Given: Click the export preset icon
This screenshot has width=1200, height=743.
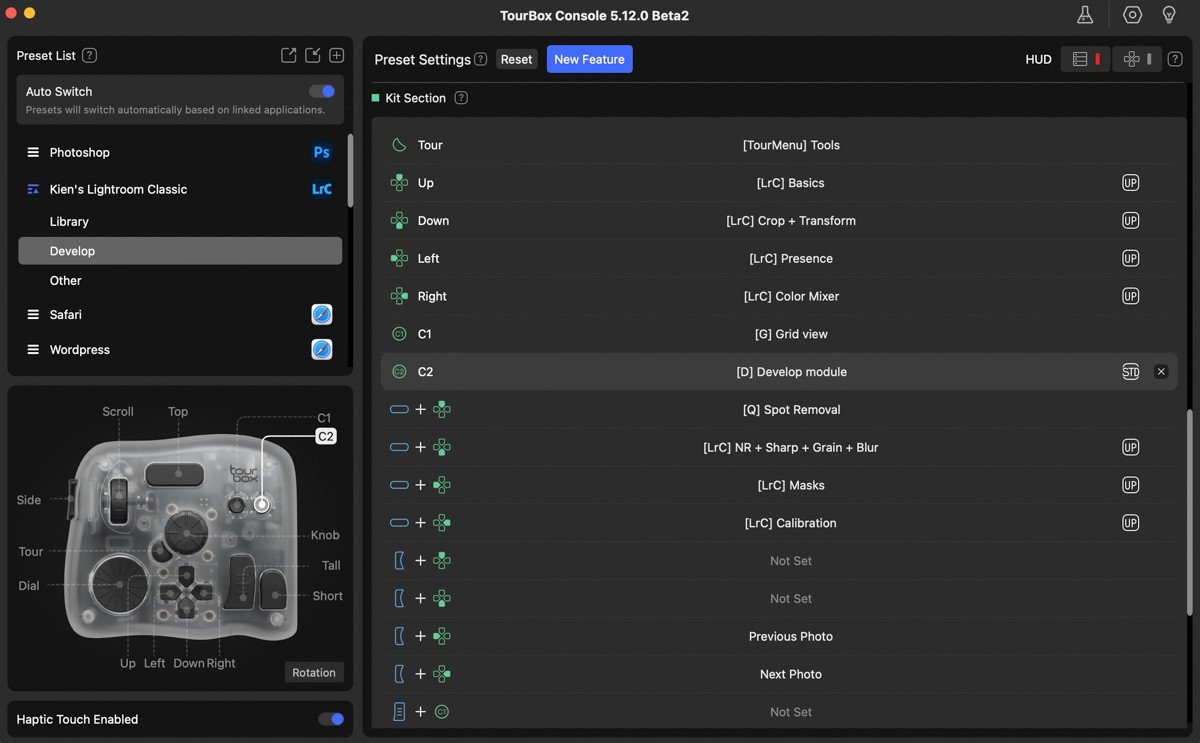Looking at the screenshot, I should pyautogui.click(x=288, y=55).
